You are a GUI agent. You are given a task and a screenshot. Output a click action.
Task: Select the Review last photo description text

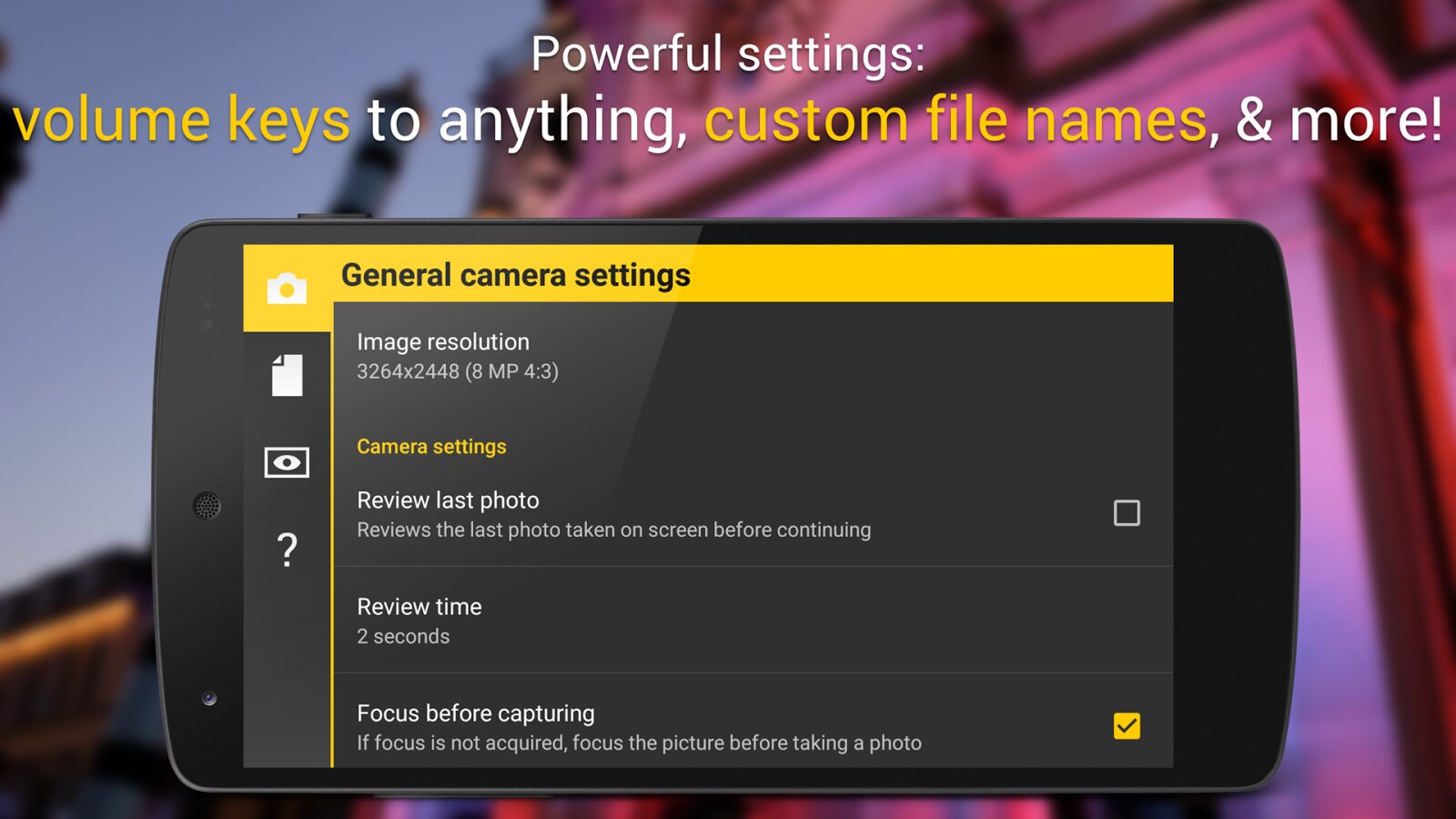(613, 530)
